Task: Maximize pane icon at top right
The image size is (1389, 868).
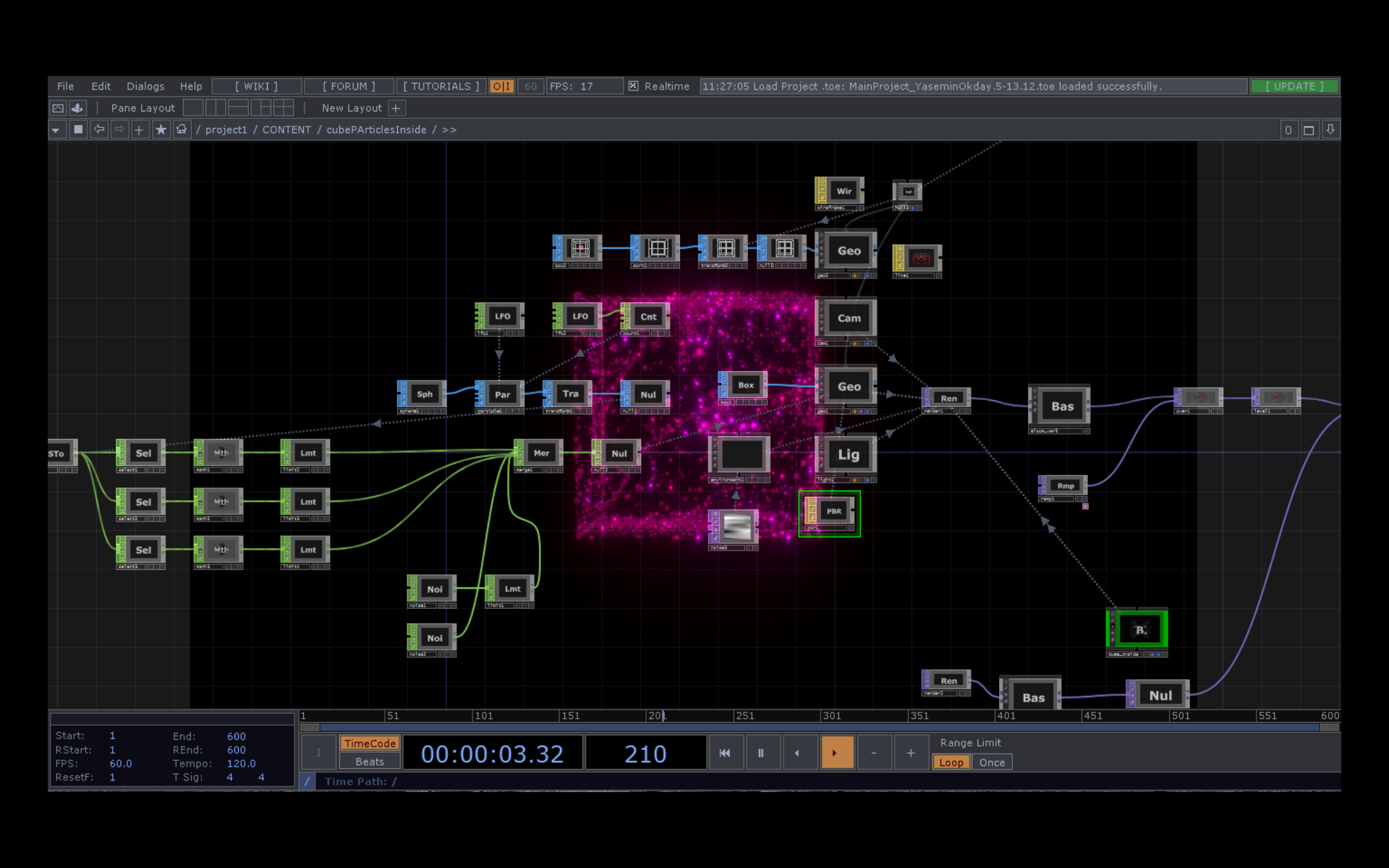Action: tap(1309, 130)
